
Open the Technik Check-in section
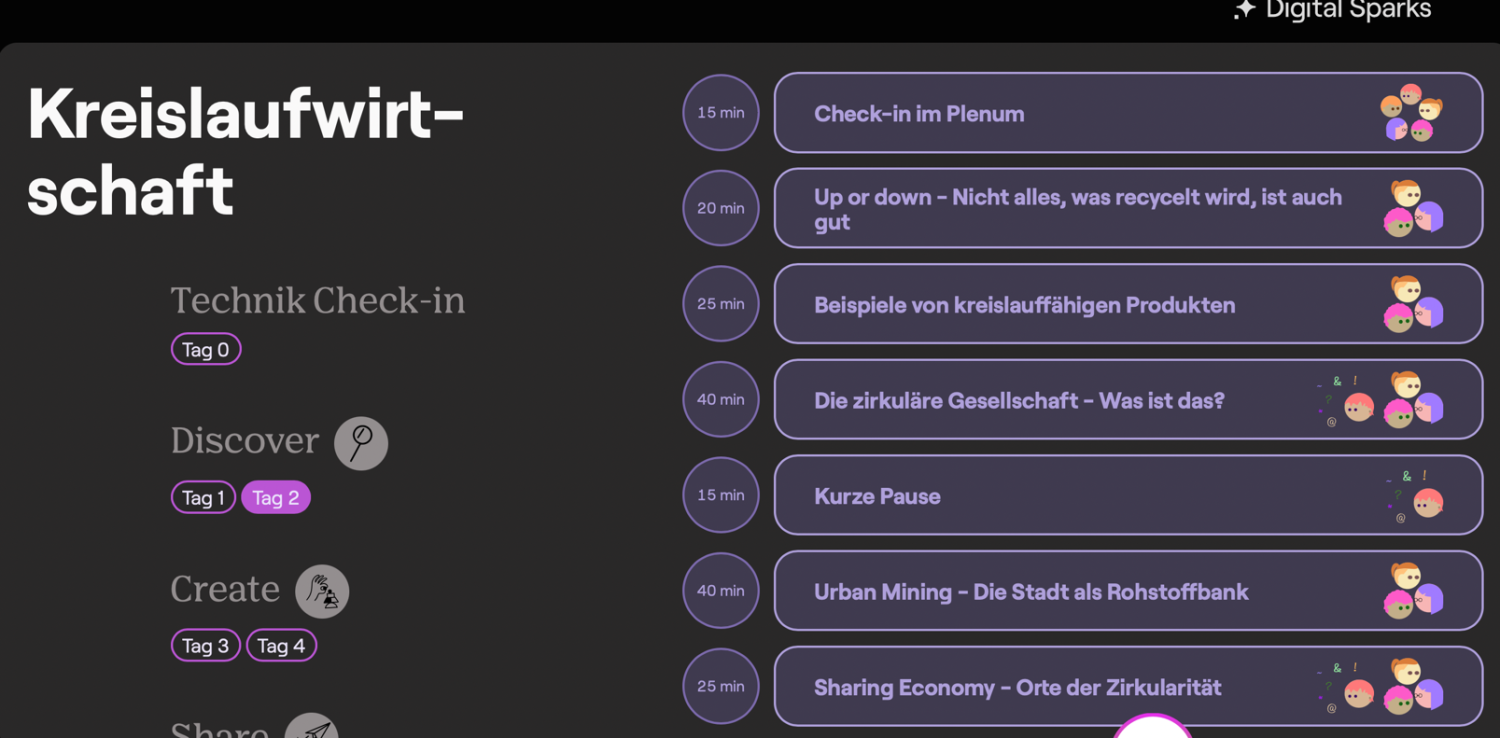coord(318,300)
